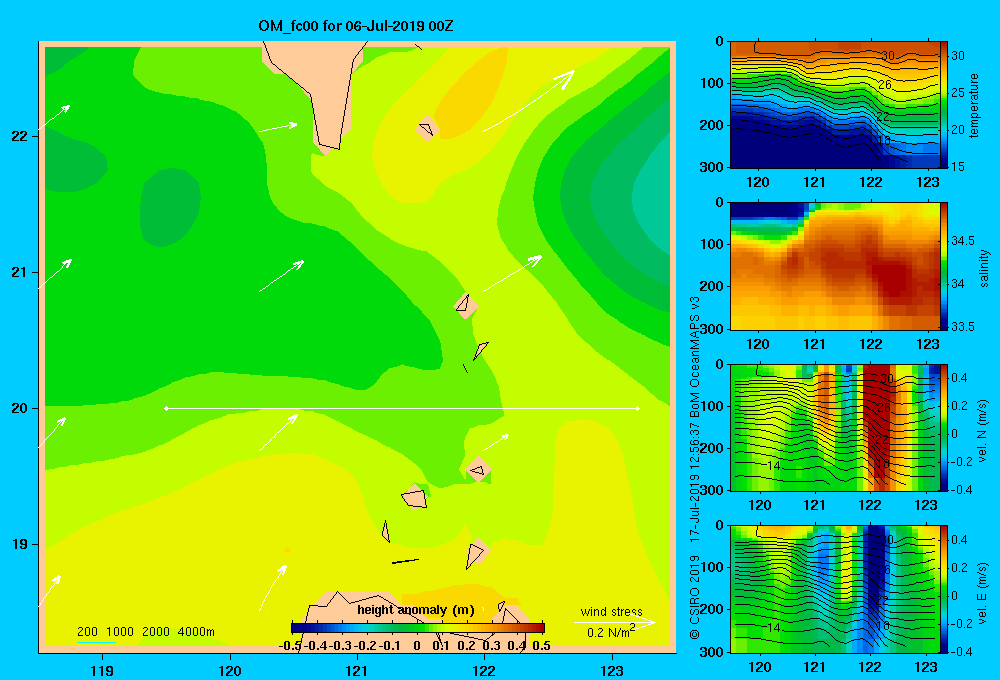Image resolution: width=1000 pixels, height=680 pixels.
Task: Click the '14' contour label in vel. E panel
Action: 774,628
